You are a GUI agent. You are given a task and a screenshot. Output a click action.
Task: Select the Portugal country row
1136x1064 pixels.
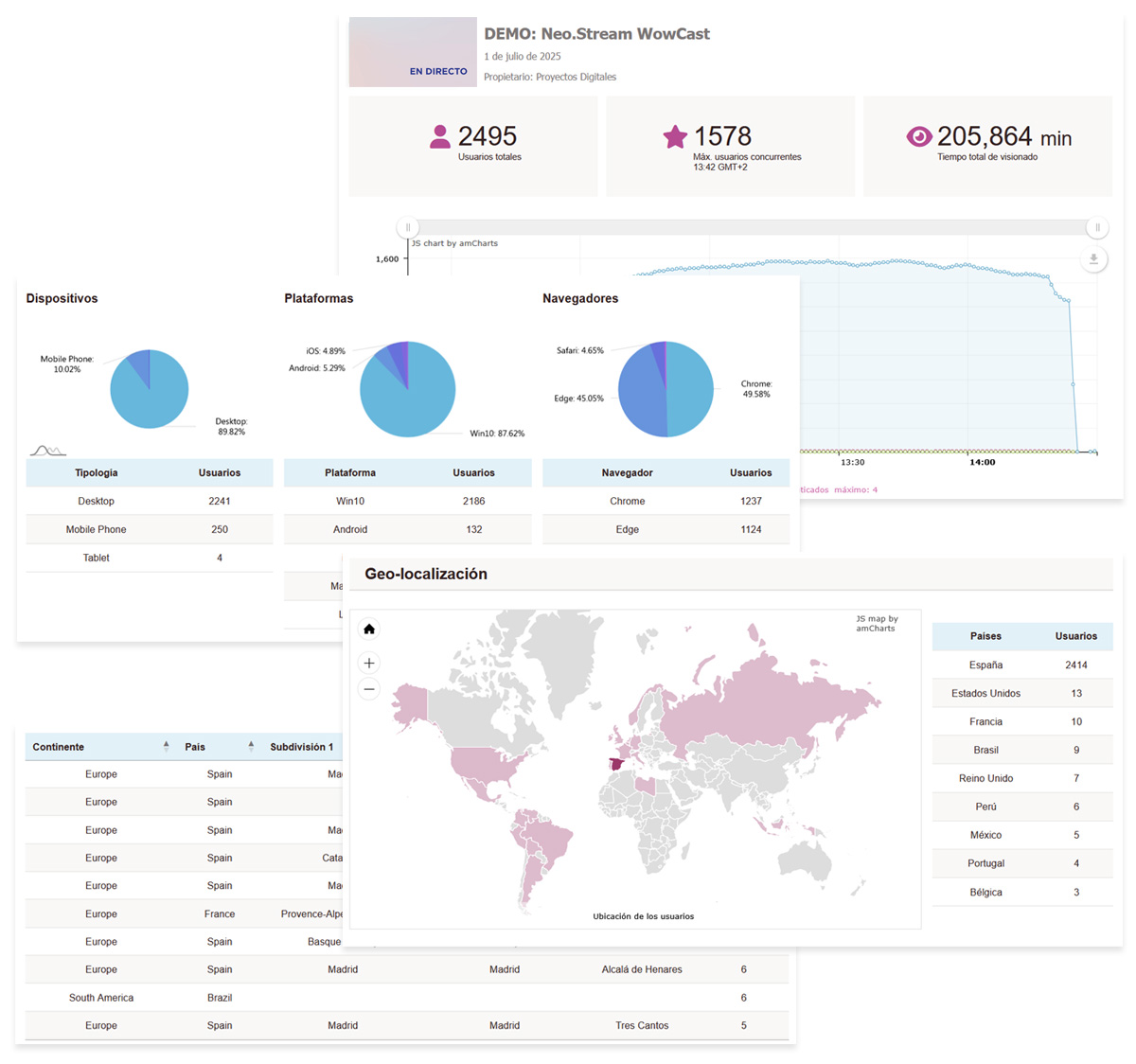coord(1022,863)
